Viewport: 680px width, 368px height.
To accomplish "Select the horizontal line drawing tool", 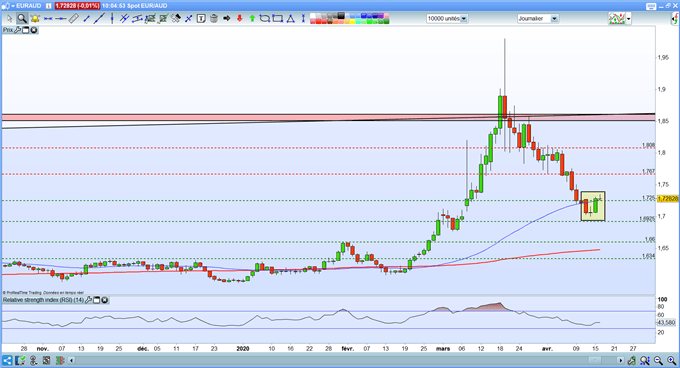I will point(48,19).
